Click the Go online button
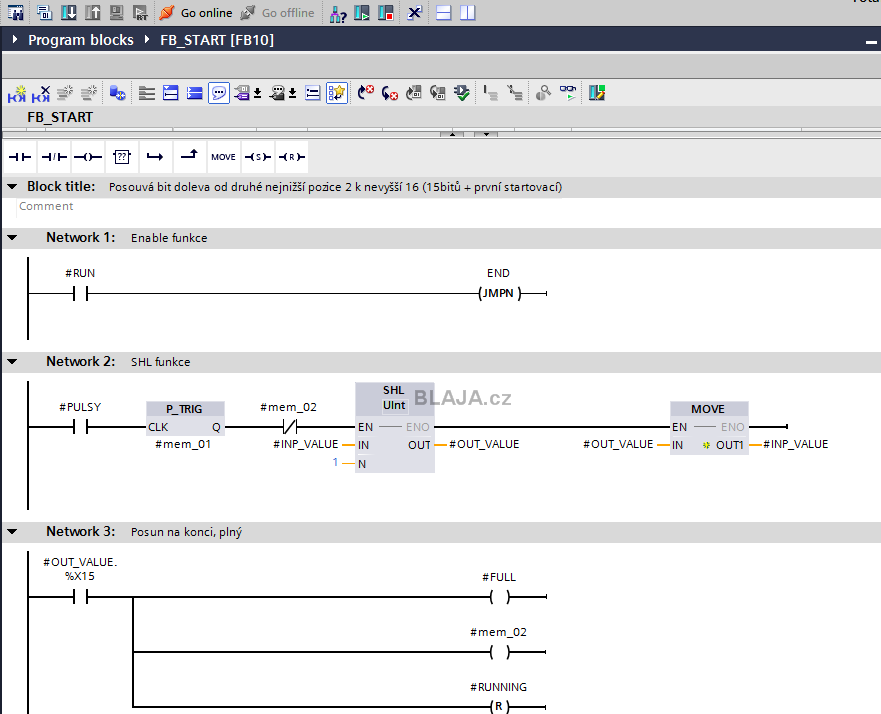Viewport: 881px width, 714px height. click(196, 13)
